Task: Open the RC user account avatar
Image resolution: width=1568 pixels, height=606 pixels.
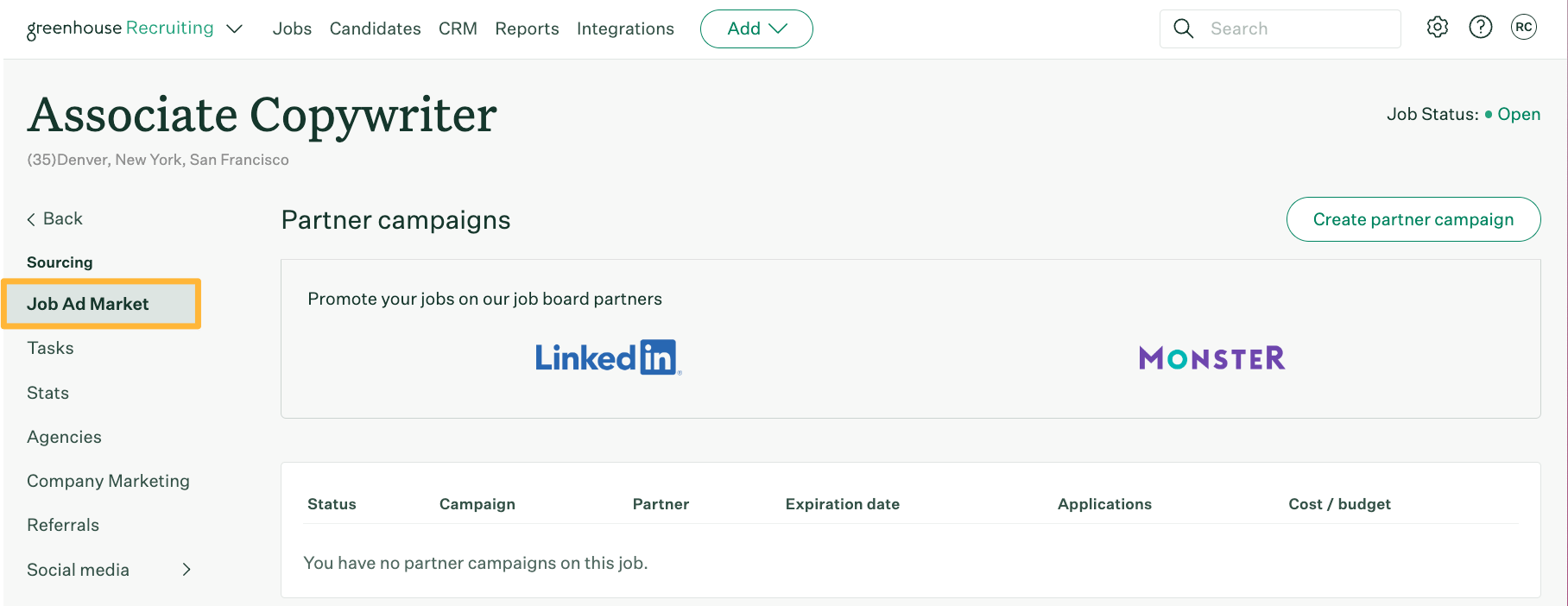Action: coord(1523,27)
